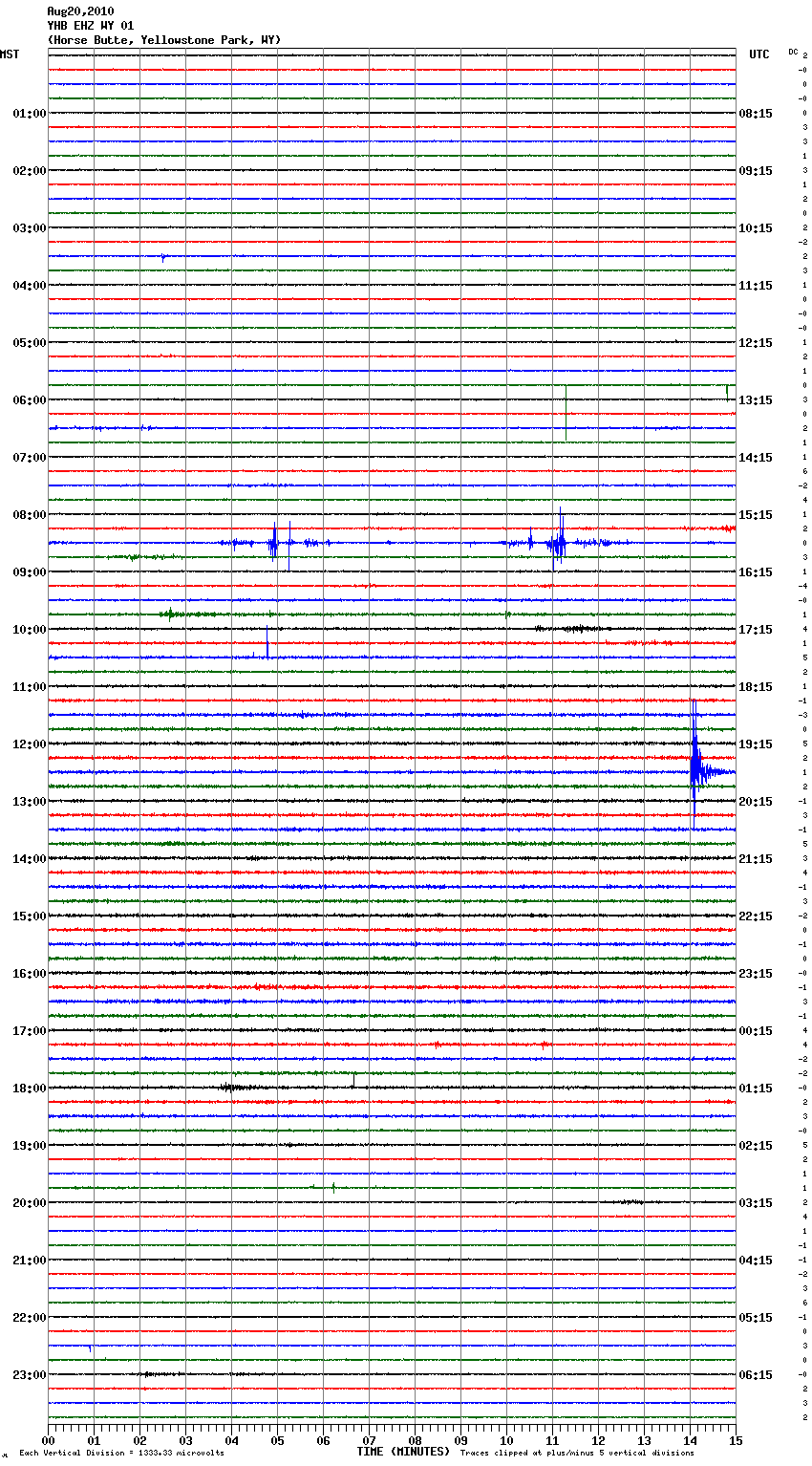Select the 06:00 MST hour label
The image size is (812, 1466).
pyautogui.click(x=30, y=400)
